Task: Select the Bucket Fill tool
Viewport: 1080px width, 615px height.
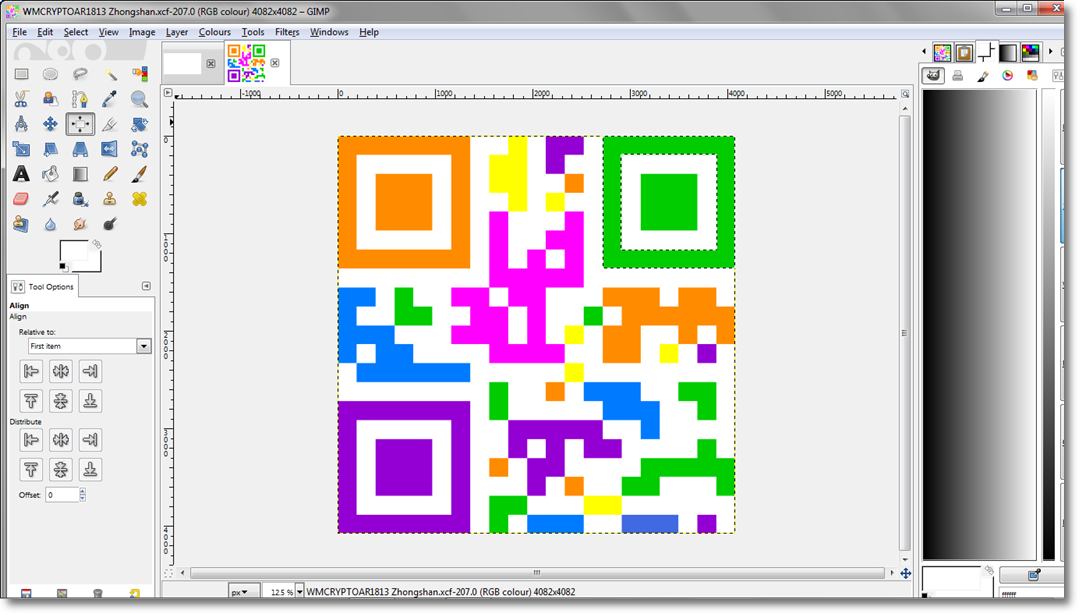Action: point(50,174)
